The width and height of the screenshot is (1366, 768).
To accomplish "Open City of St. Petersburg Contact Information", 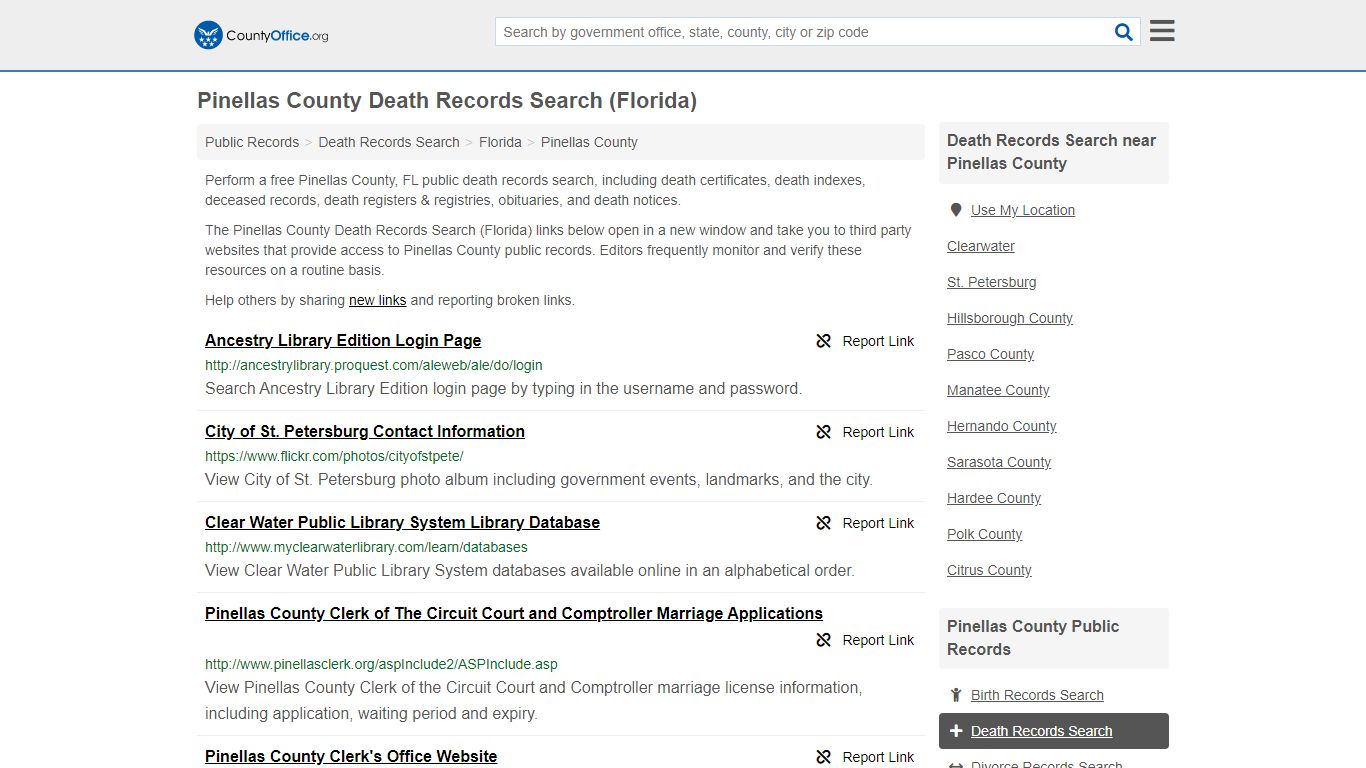I will [x=365, y=431].
